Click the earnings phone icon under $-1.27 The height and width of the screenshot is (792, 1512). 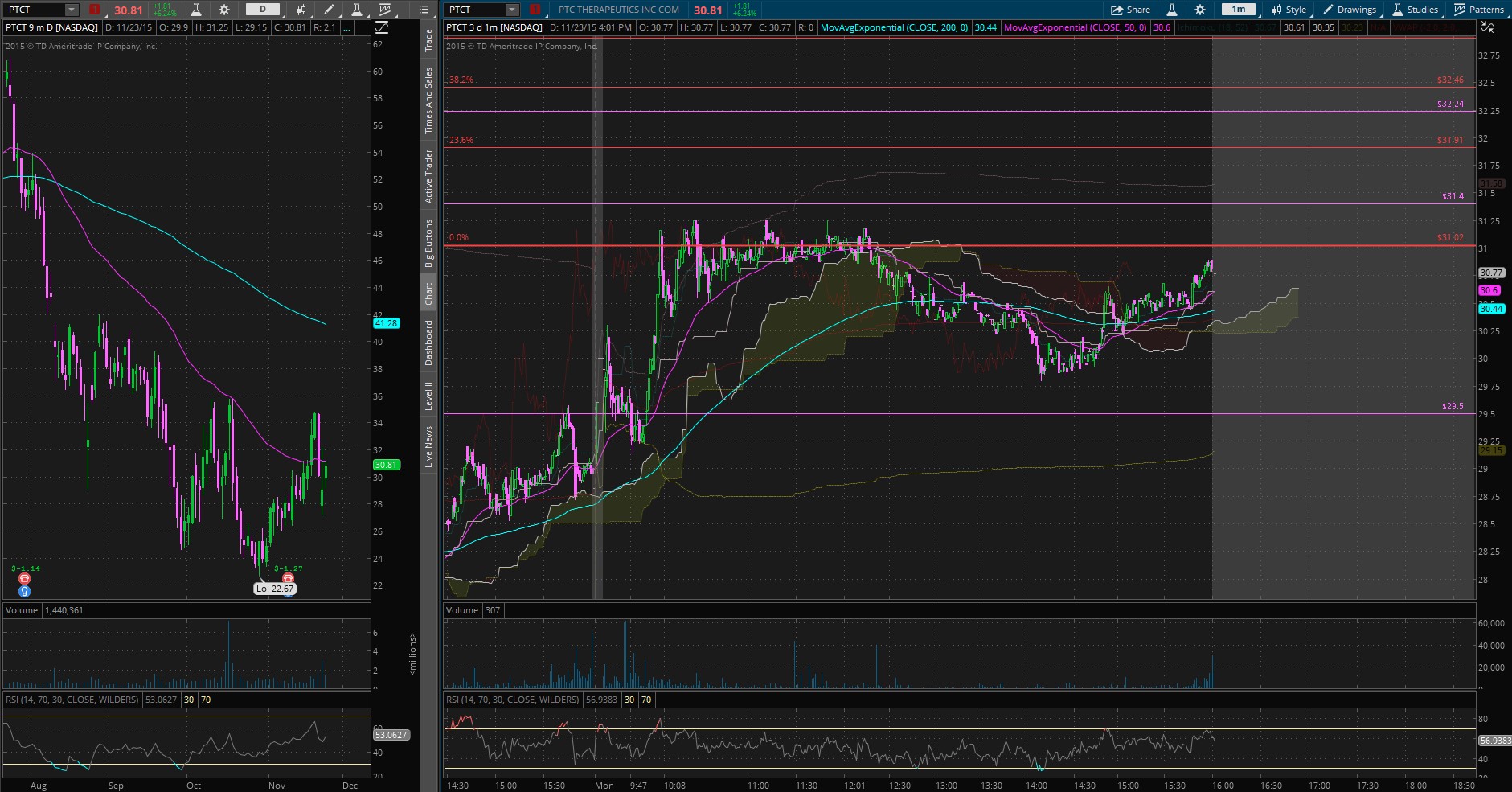(288, 579)
